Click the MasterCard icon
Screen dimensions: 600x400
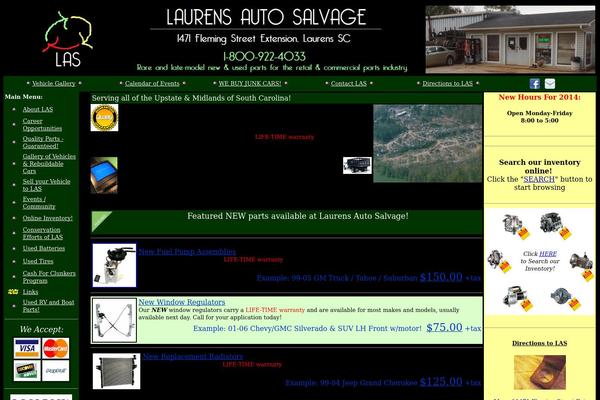(55, 348)
